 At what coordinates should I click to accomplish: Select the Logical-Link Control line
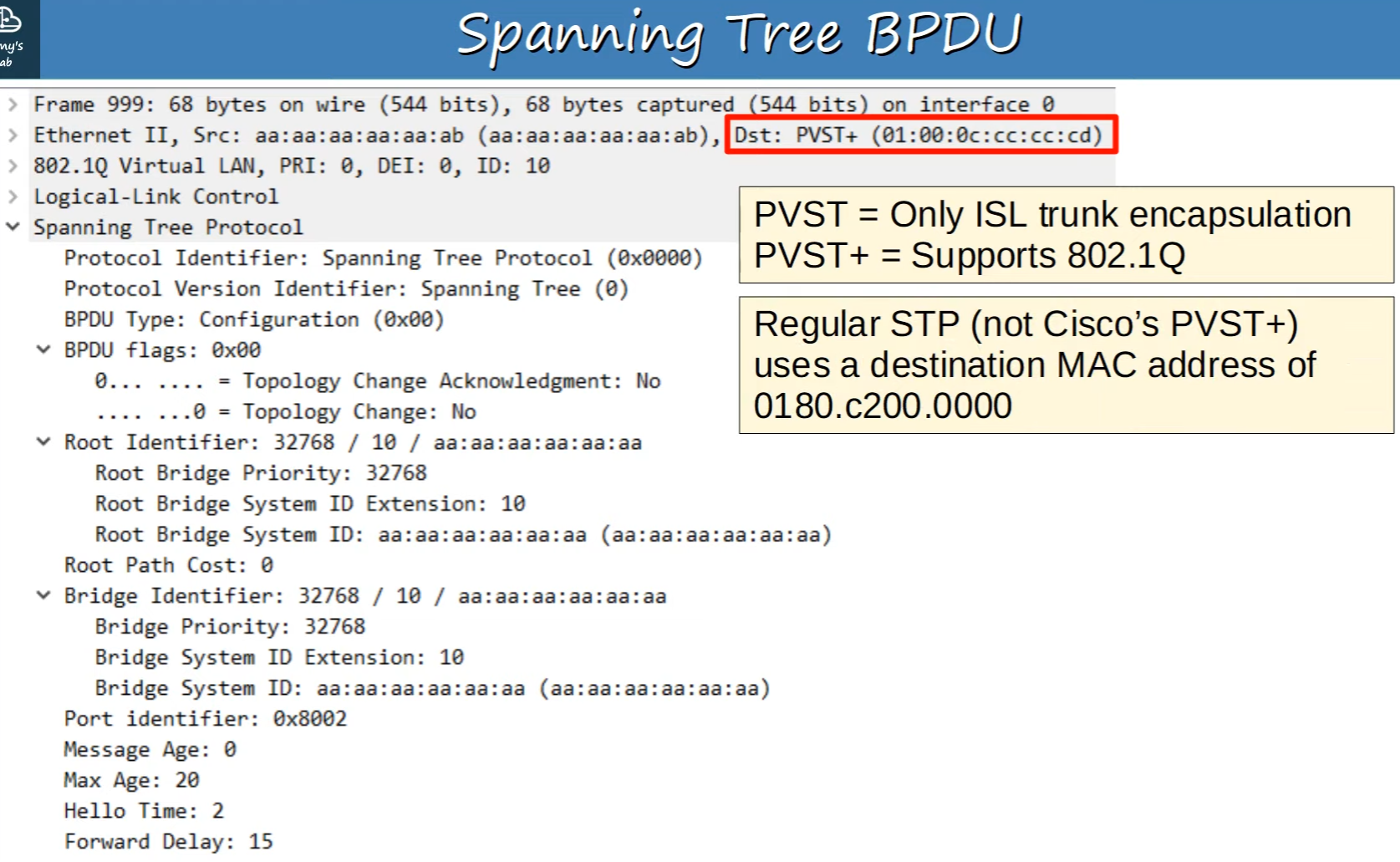click(x=155, y=196)
